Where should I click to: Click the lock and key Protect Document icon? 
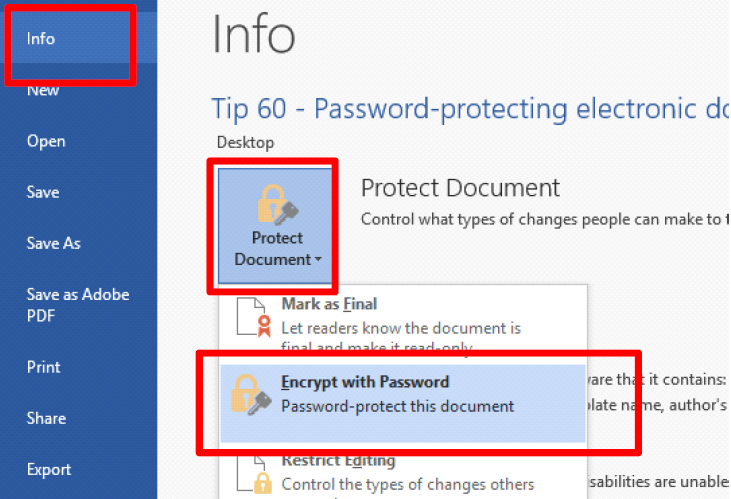pyautogui.click(x=278, y=205)
